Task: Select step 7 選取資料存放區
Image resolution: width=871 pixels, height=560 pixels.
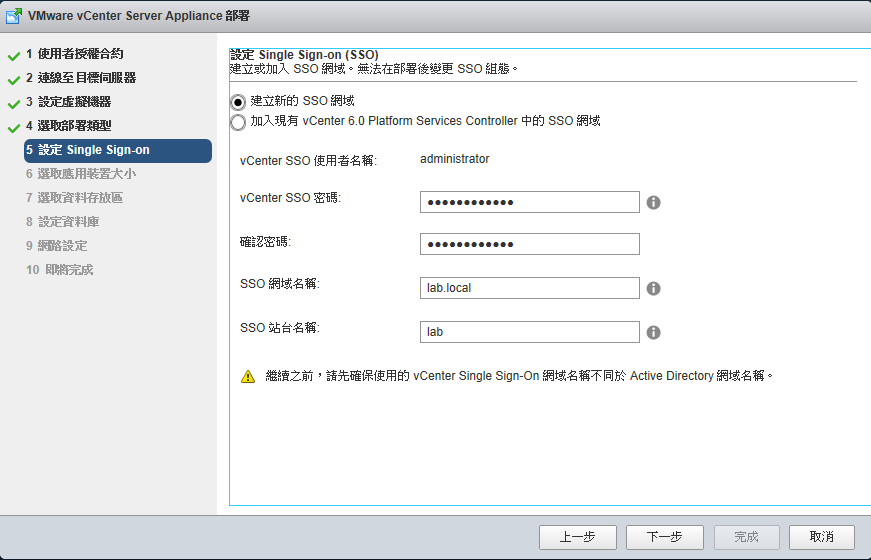Action: pyautogui.click(x=74, y=198)
